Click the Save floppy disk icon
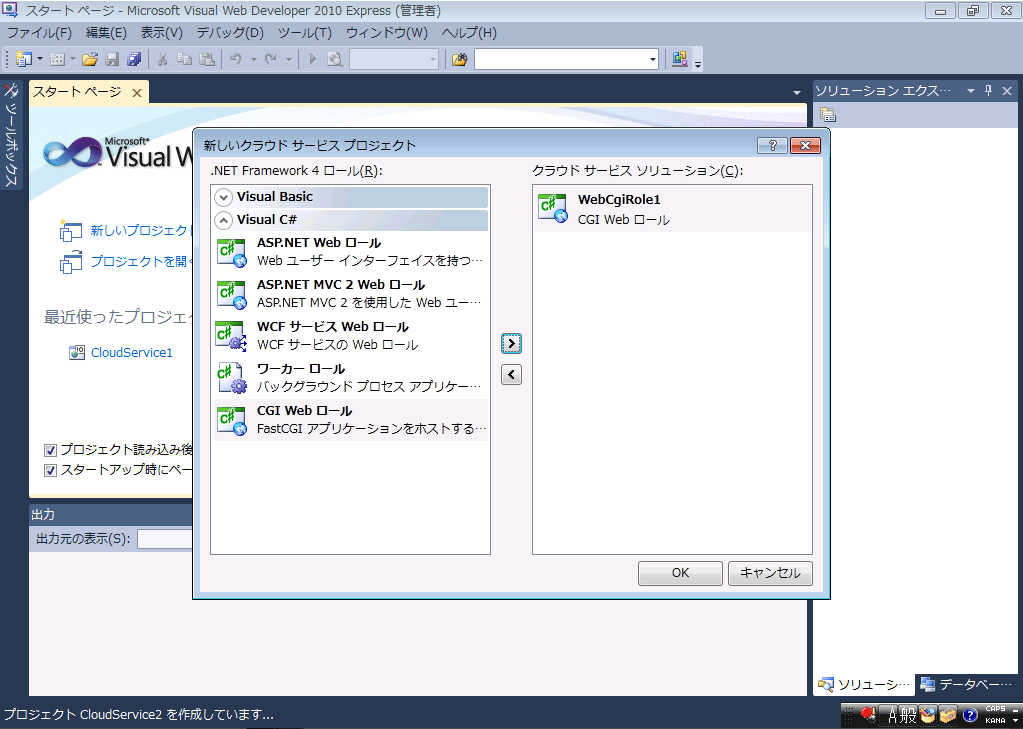1023x729 pixels. coord(112,59)
